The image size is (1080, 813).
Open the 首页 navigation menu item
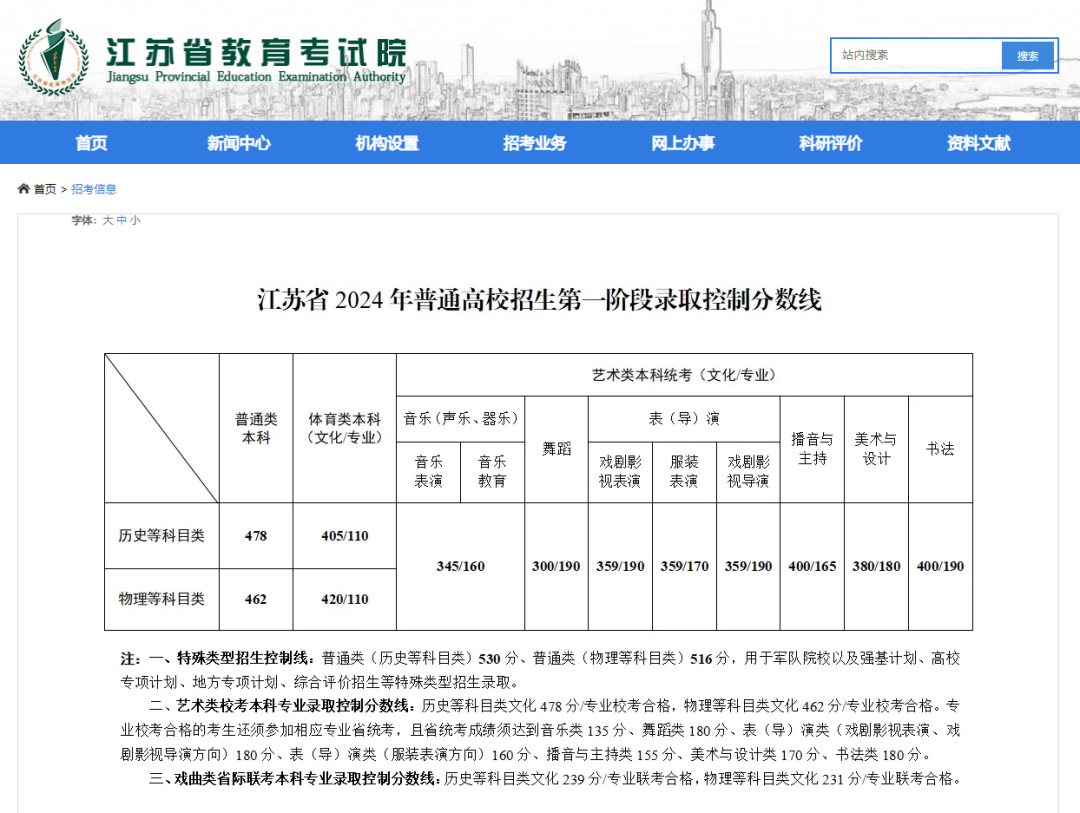[x=91, y=143]
